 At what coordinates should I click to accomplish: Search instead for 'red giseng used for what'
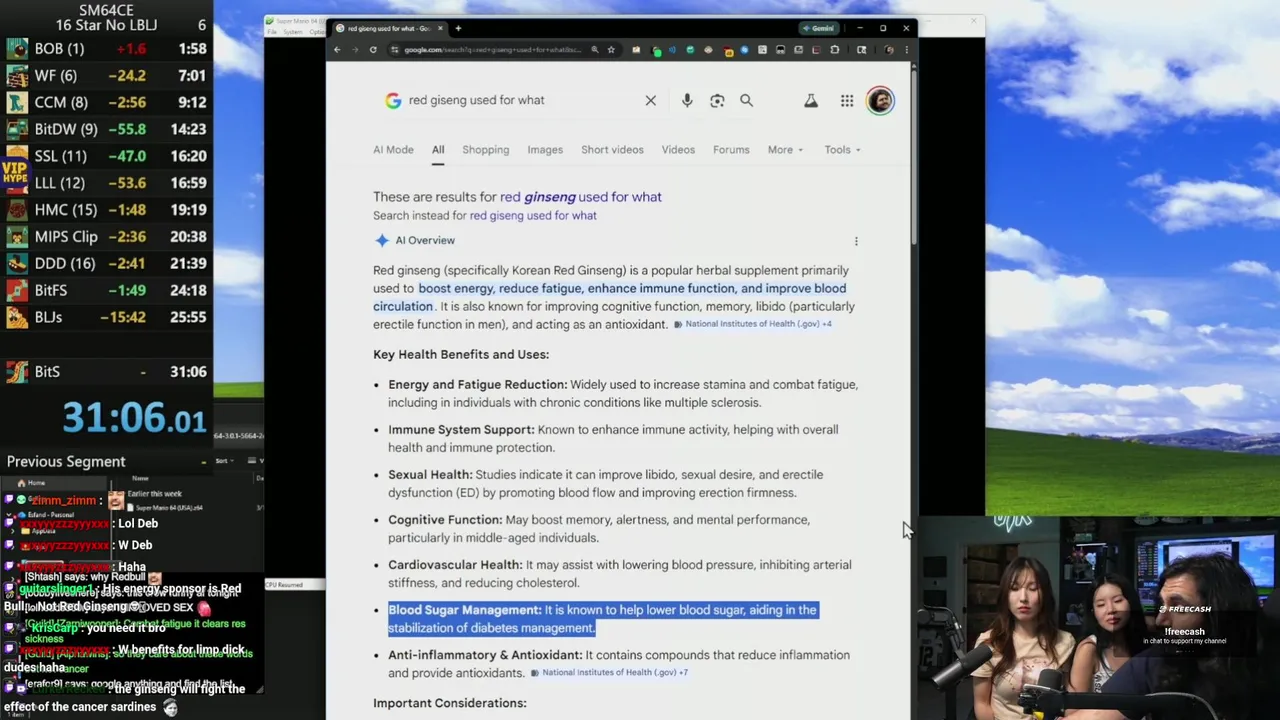[533, 216]
